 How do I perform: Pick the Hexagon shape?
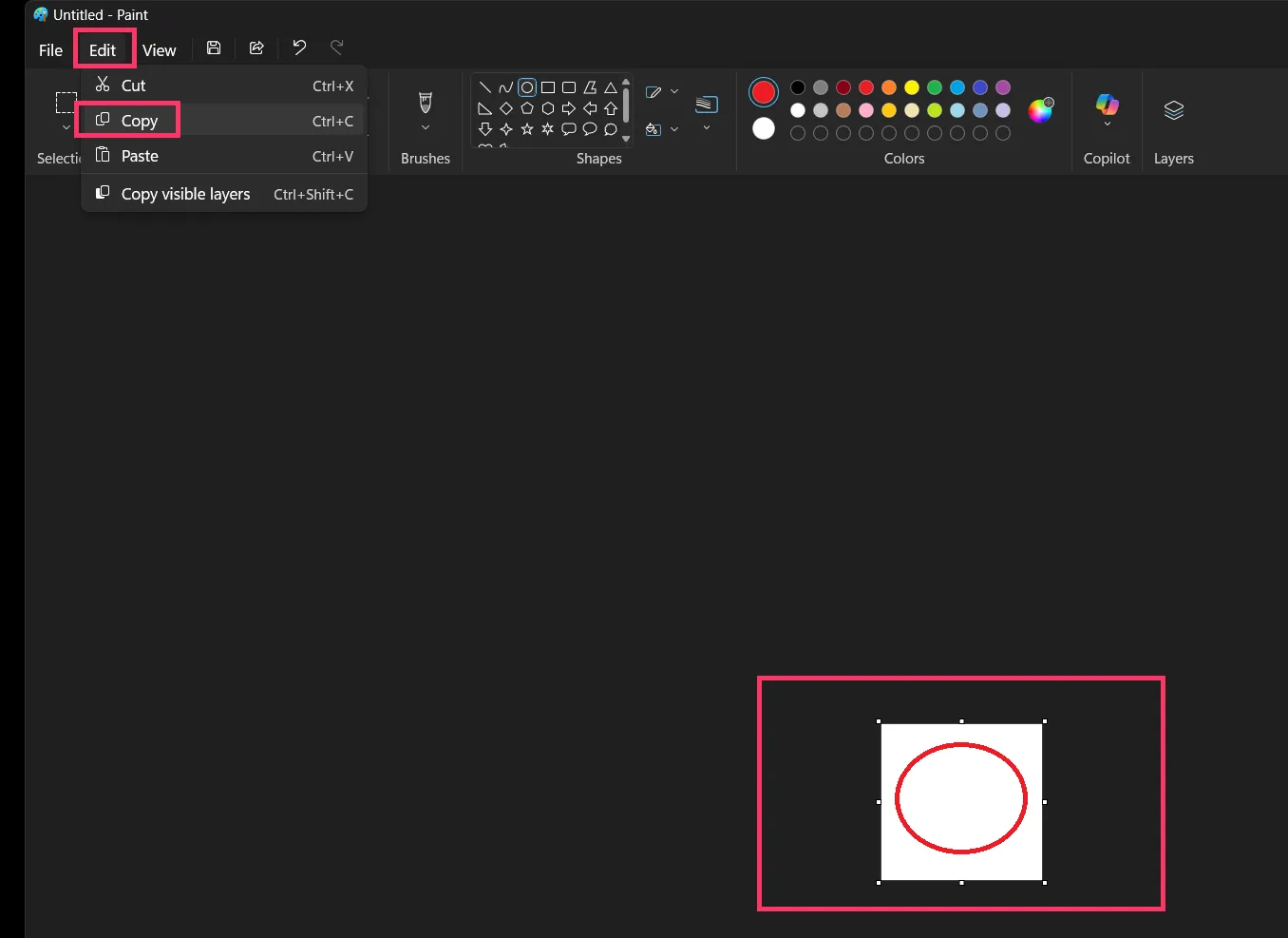point(548,108)
